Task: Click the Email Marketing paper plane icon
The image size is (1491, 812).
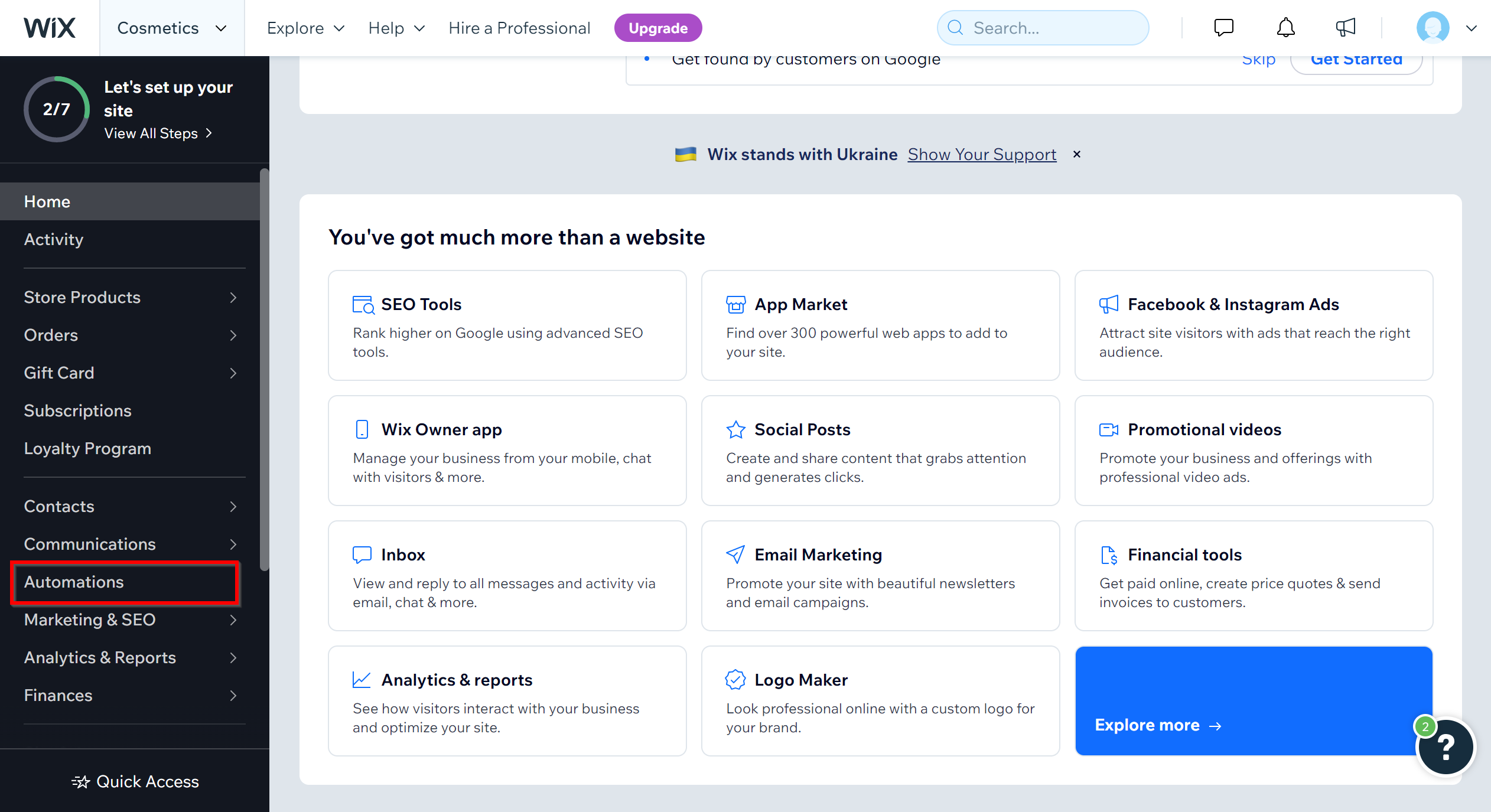Action: [x=735, y=555]
